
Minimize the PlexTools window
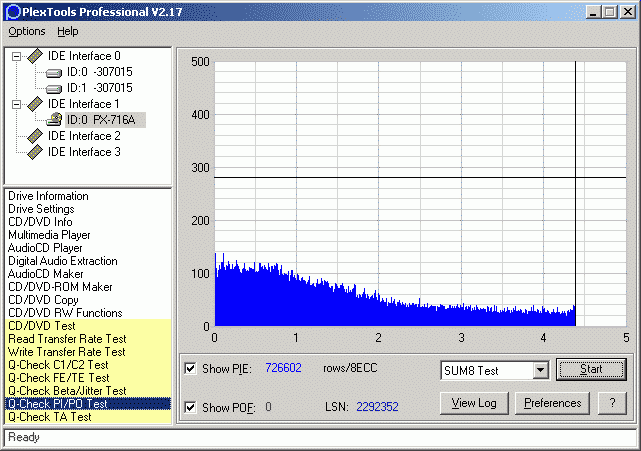pos(593,12)
